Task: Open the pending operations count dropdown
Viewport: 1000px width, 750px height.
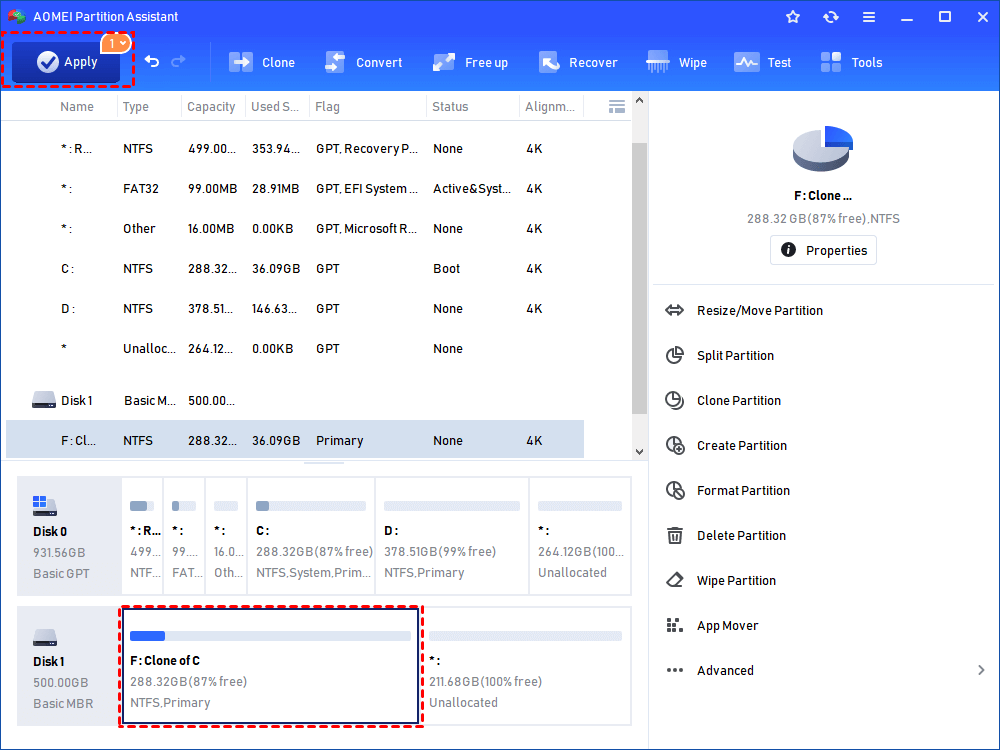Action: 116,43
